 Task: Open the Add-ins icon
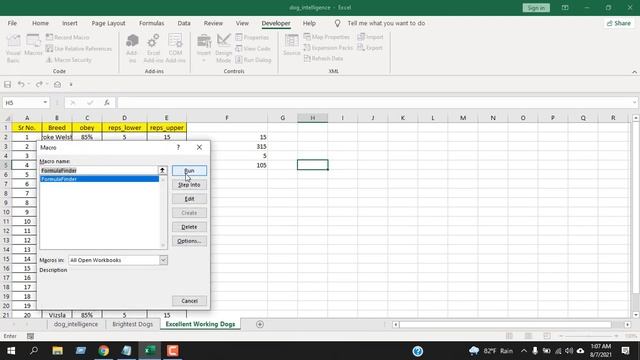click(x=132, y=48)
